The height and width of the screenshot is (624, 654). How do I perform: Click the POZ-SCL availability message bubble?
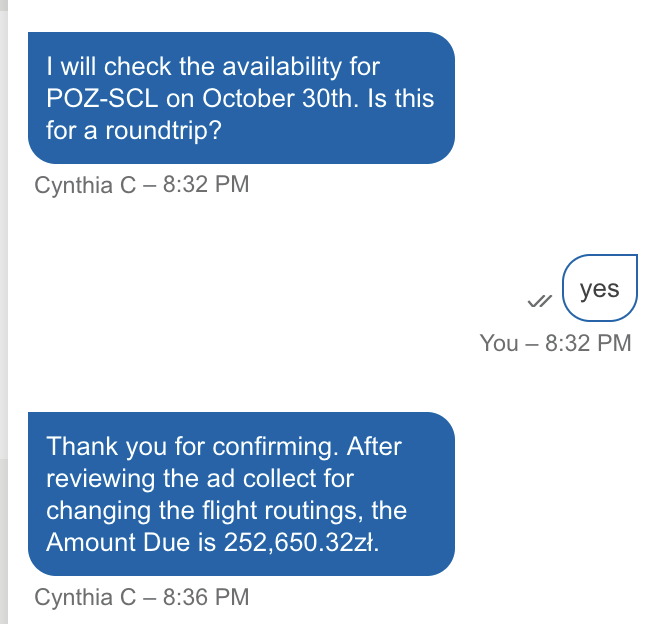pos(241,98)
